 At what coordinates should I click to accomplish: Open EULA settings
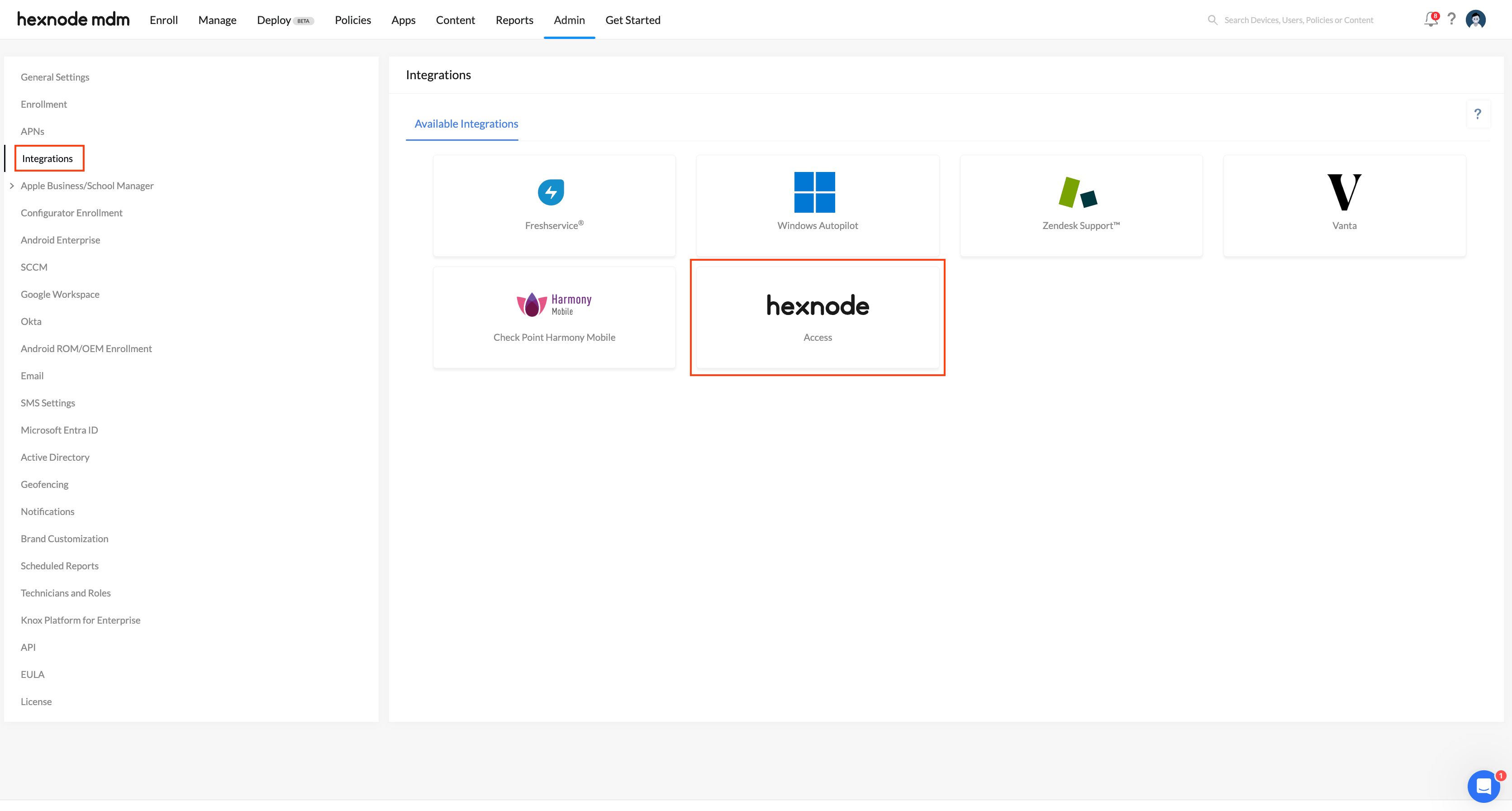click(32, 674)
